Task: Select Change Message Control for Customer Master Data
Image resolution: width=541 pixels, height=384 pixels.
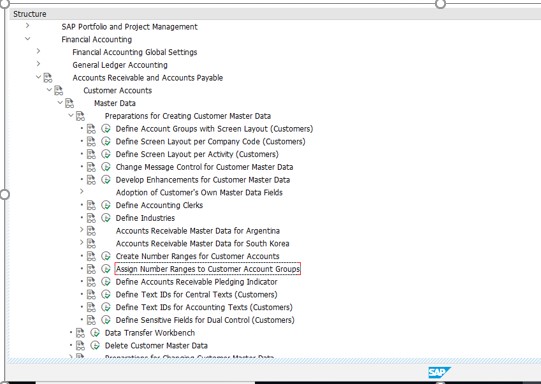Action: point(204,167)
